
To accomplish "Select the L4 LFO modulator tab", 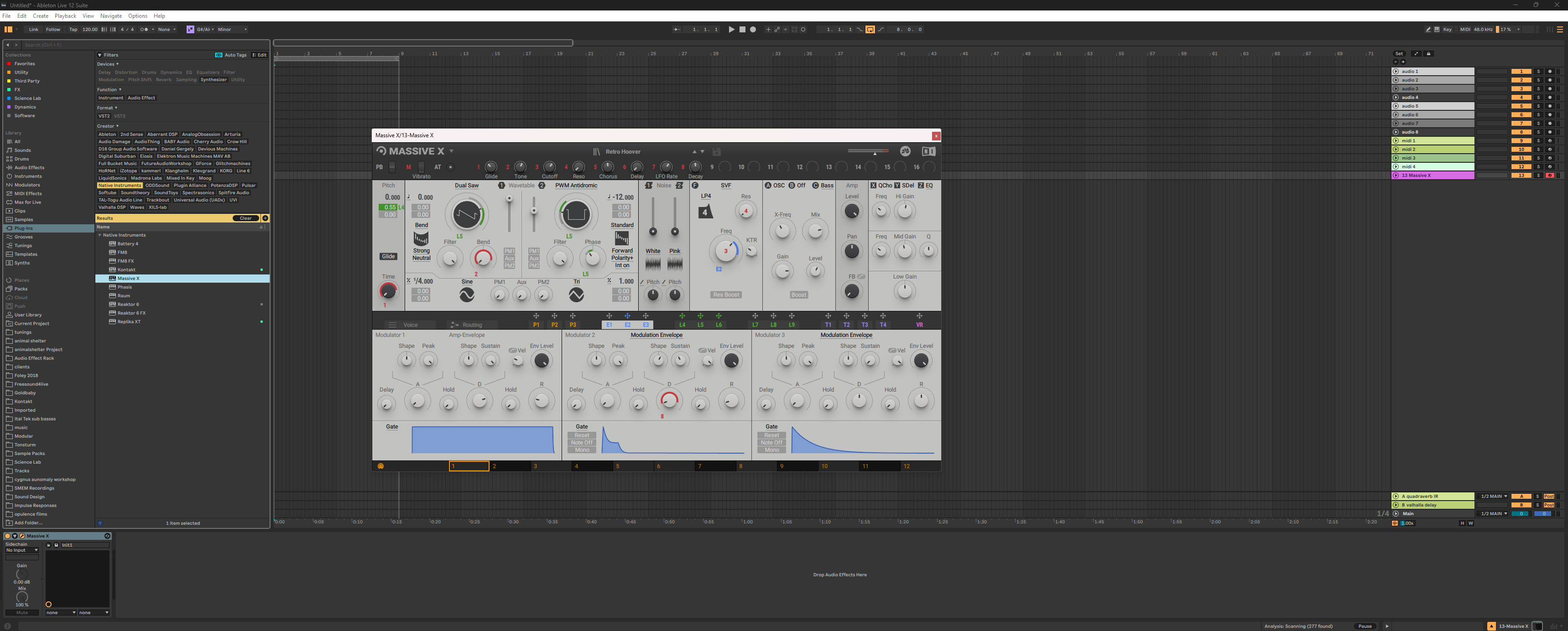I will (x=682, y=325).
